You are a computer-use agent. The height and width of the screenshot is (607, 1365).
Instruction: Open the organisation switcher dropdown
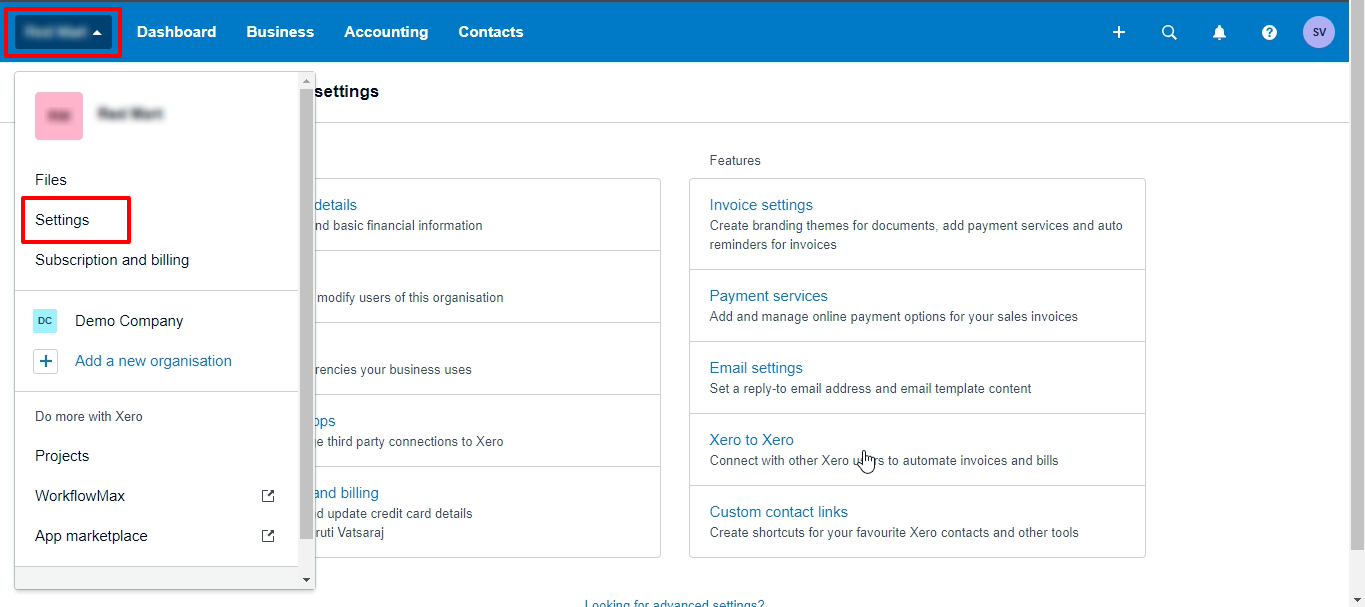[x=63, y=32]
